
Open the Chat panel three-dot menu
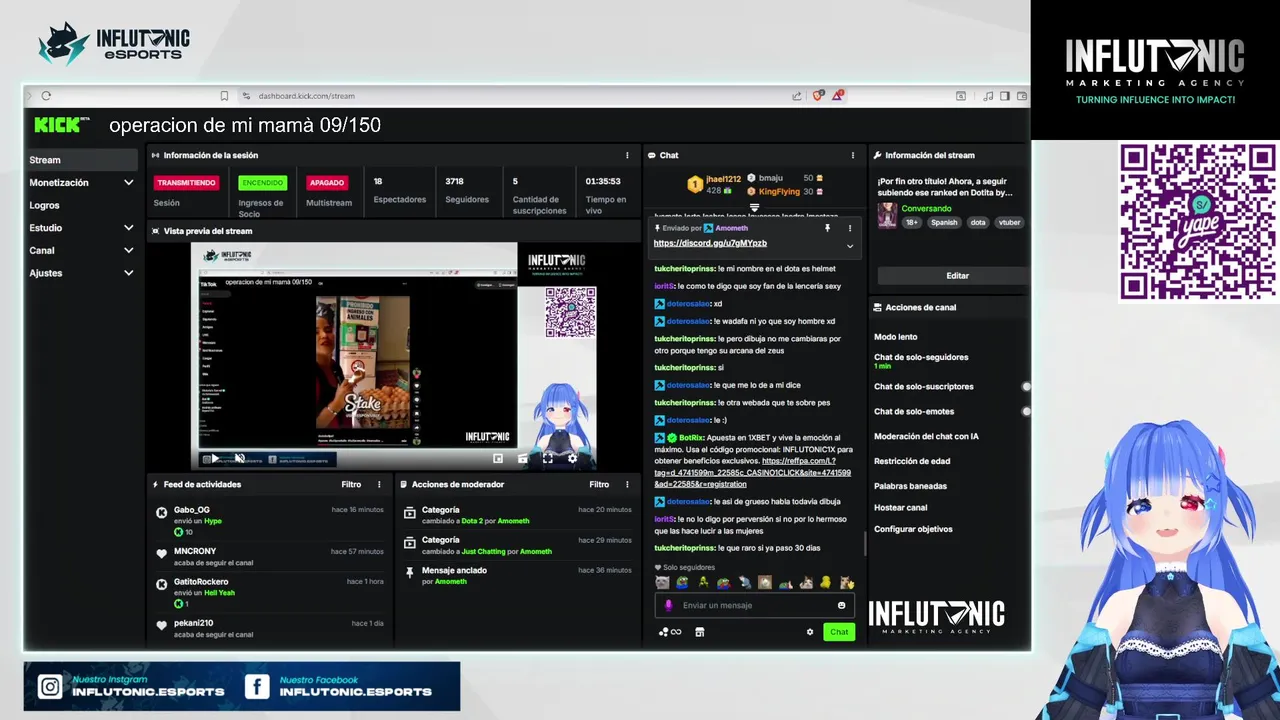[x=853, y=155]
